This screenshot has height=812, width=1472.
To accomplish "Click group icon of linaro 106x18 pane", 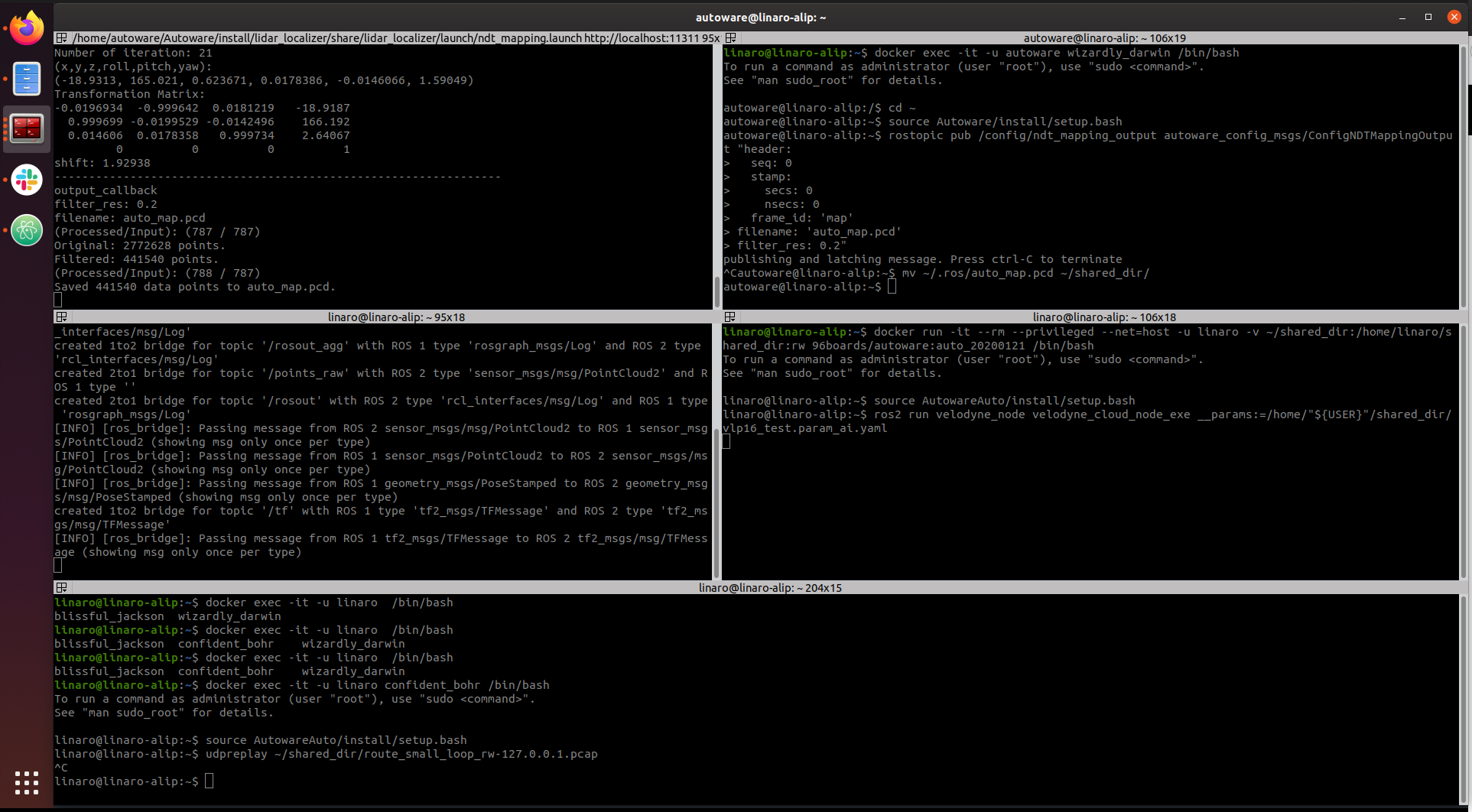I will pyautogui.click(x=730, y=317).
